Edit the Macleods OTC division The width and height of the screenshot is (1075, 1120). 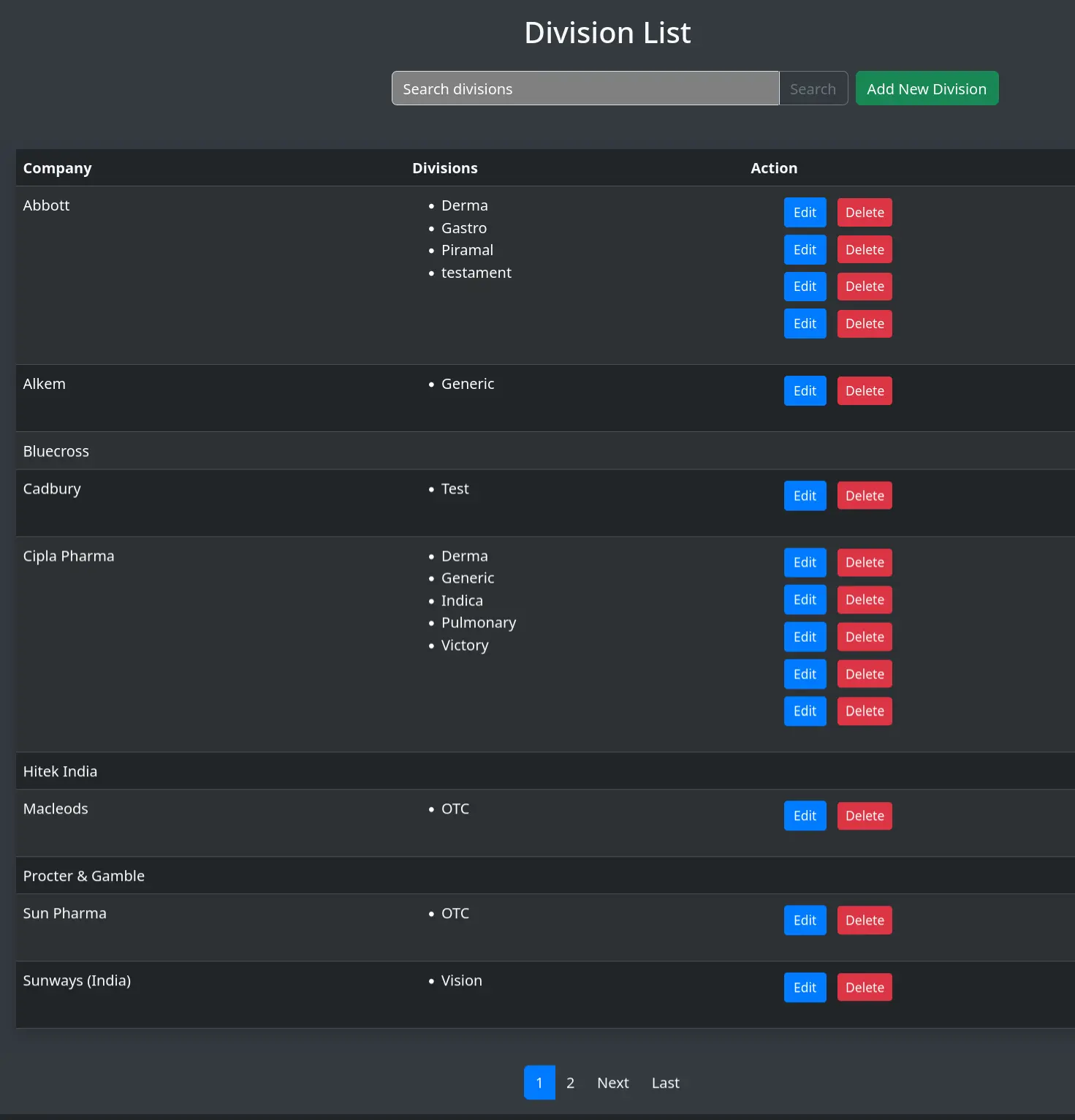[805, 816]
